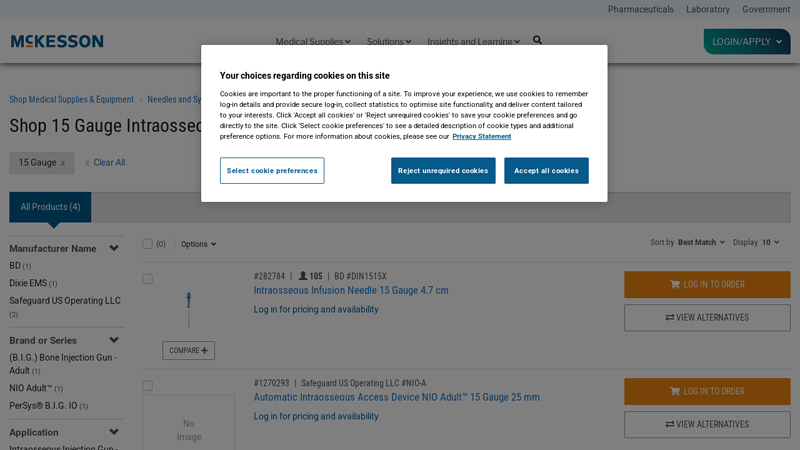Click the McKesson logo

(x=57, y=41)
